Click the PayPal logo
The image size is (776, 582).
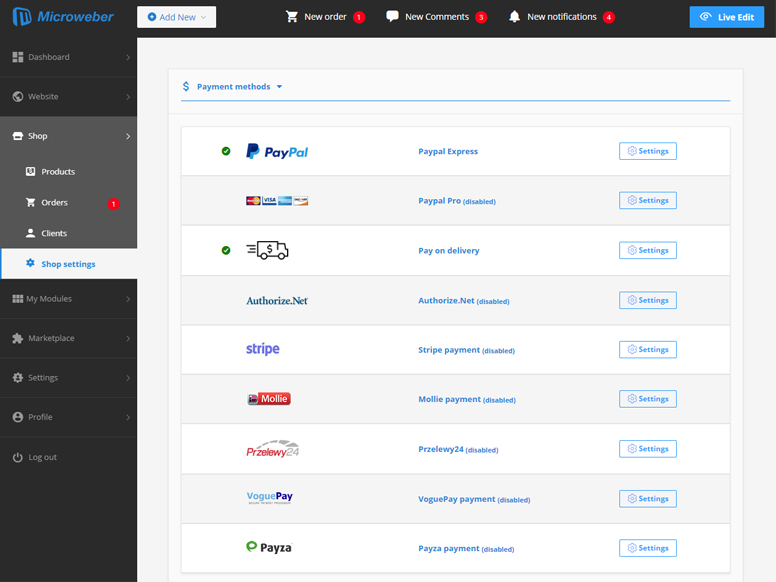[277, 151]
